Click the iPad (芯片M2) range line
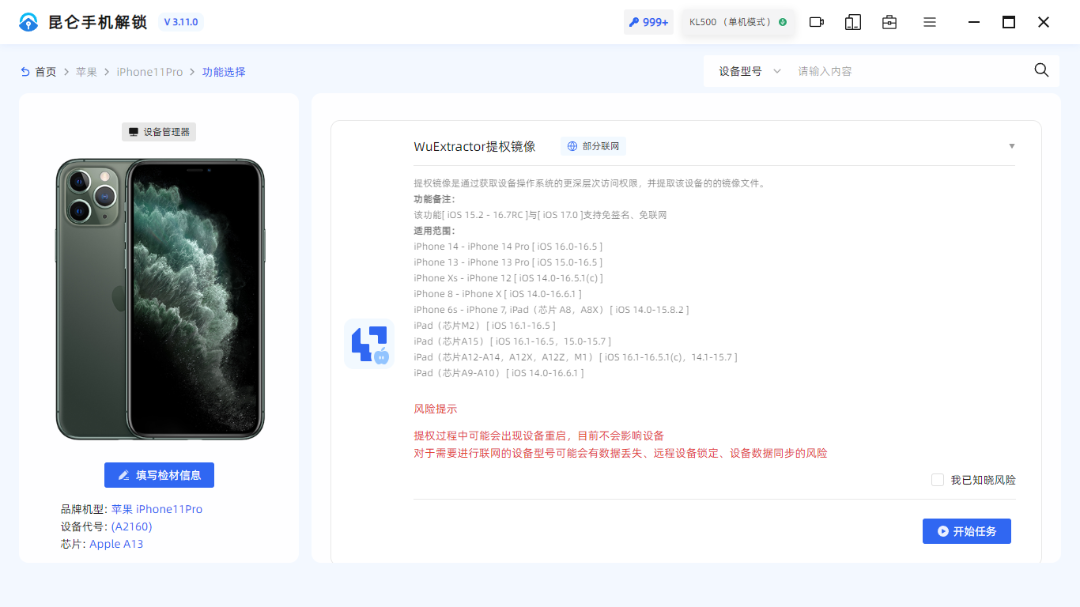1080x607 pixels. (484, 326)
